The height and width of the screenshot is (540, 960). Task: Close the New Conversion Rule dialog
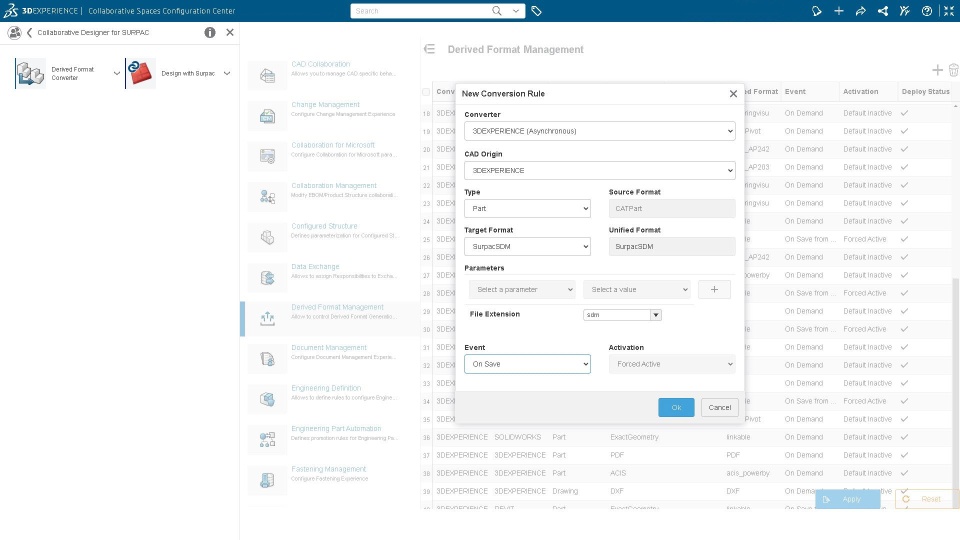733,94
